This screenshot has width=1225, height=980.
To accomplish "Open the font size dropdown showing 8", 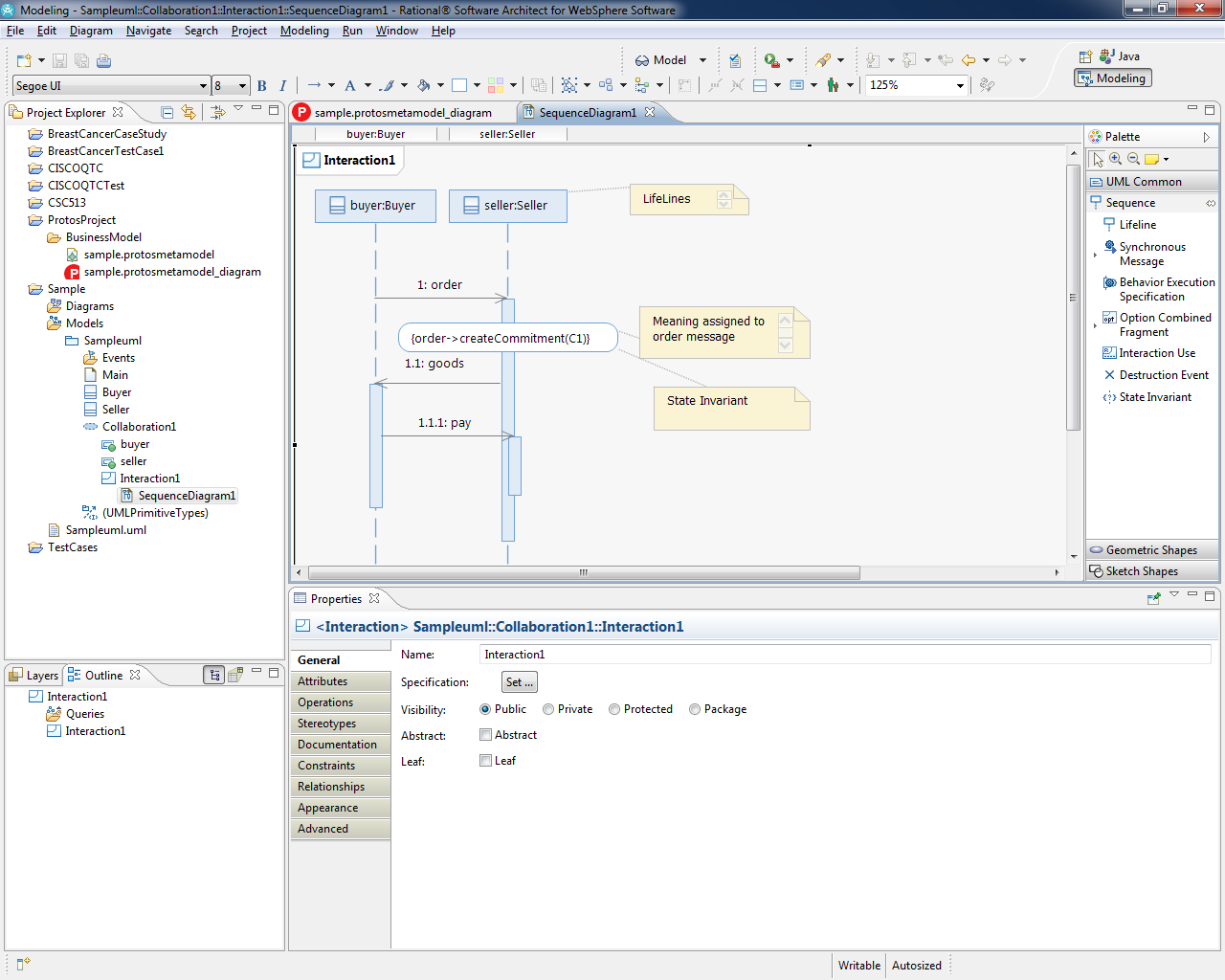I will 242,86.
